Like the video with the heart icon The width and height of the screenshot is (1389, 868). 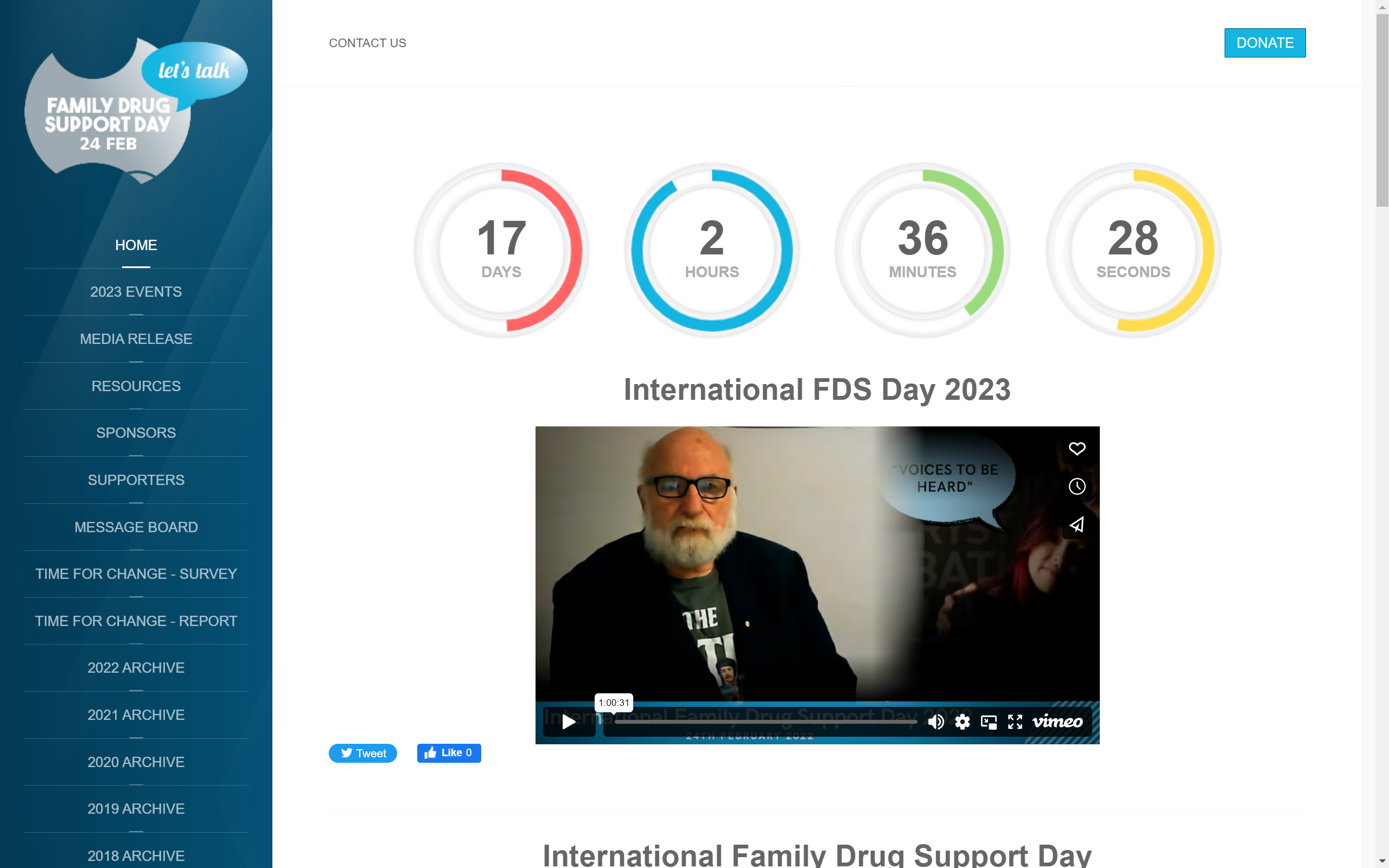pyautogui.click(x=1077, y=448)
